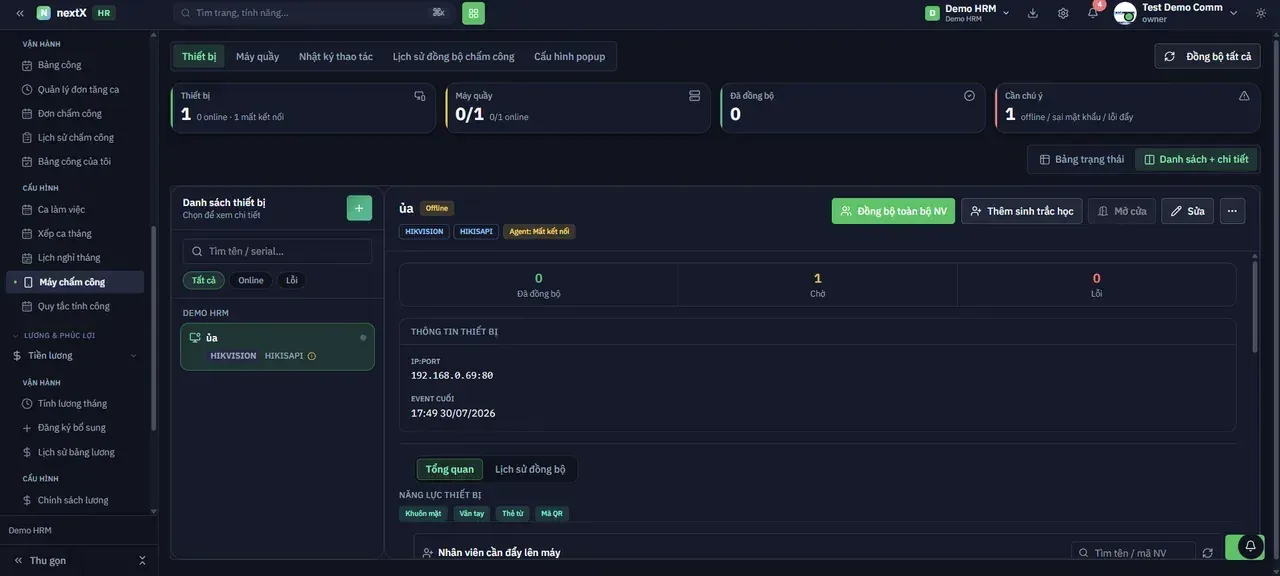Switch to the Máy quầy tab
The width and height of the screenshot is (1280, 576).
tap(257, 56)
